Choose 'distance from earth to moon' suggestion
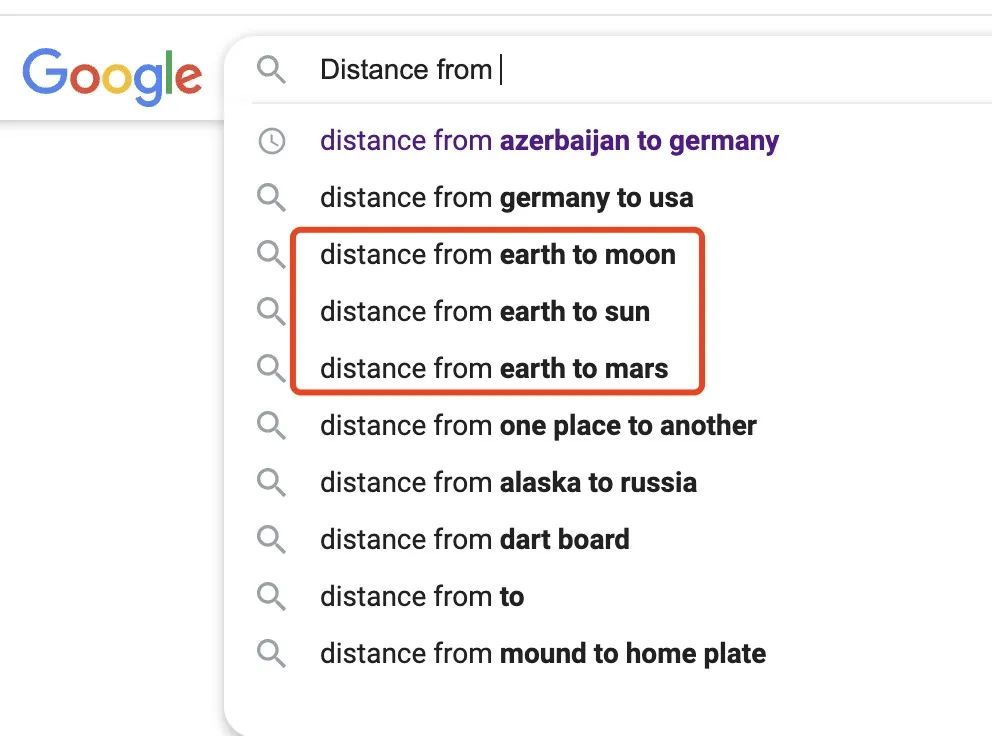The width and height of the screenshot is (992, 736). pyautogui.click(x=497, y=255)
